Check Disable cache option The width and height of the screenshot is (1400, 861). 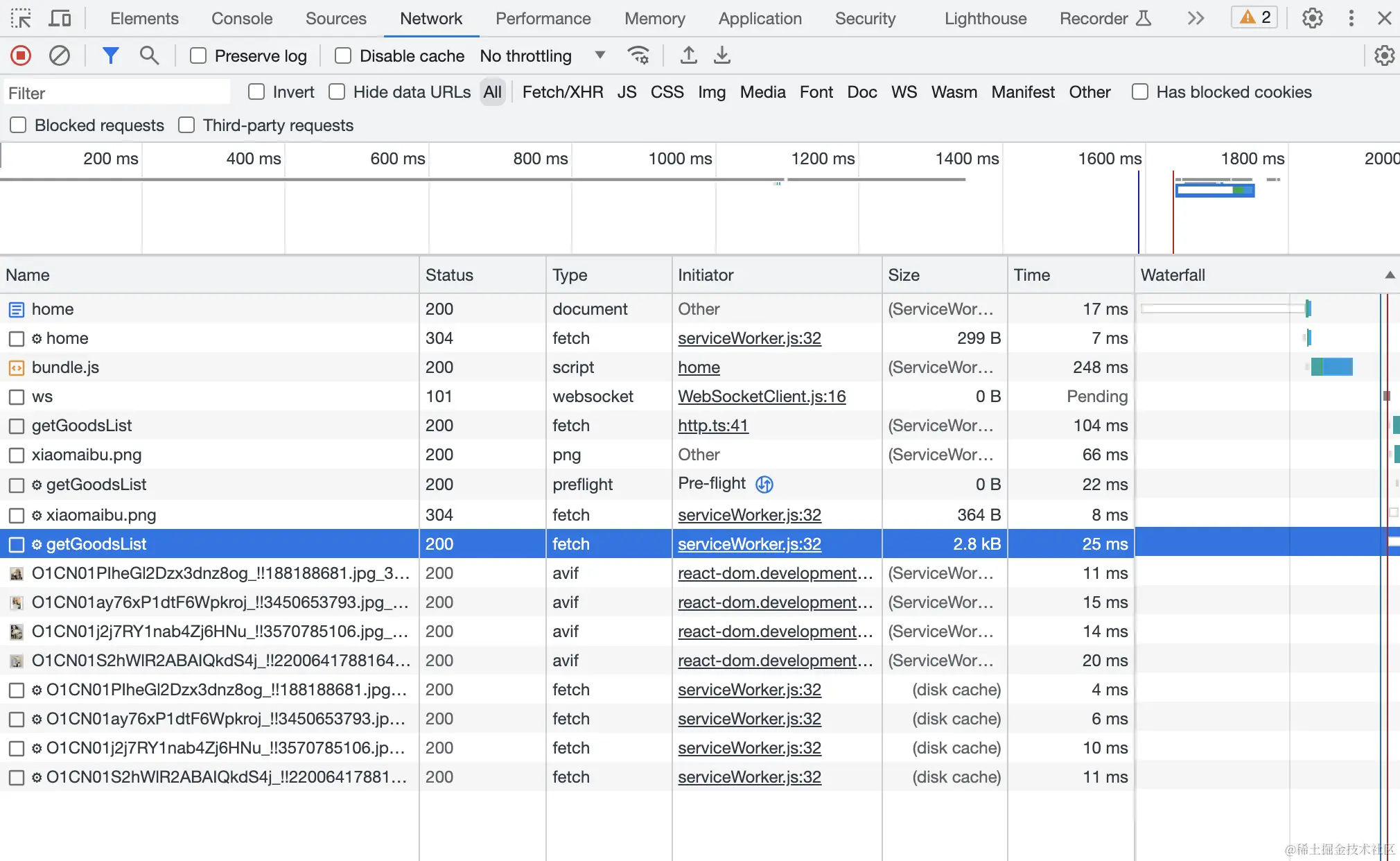pos(343,55)
